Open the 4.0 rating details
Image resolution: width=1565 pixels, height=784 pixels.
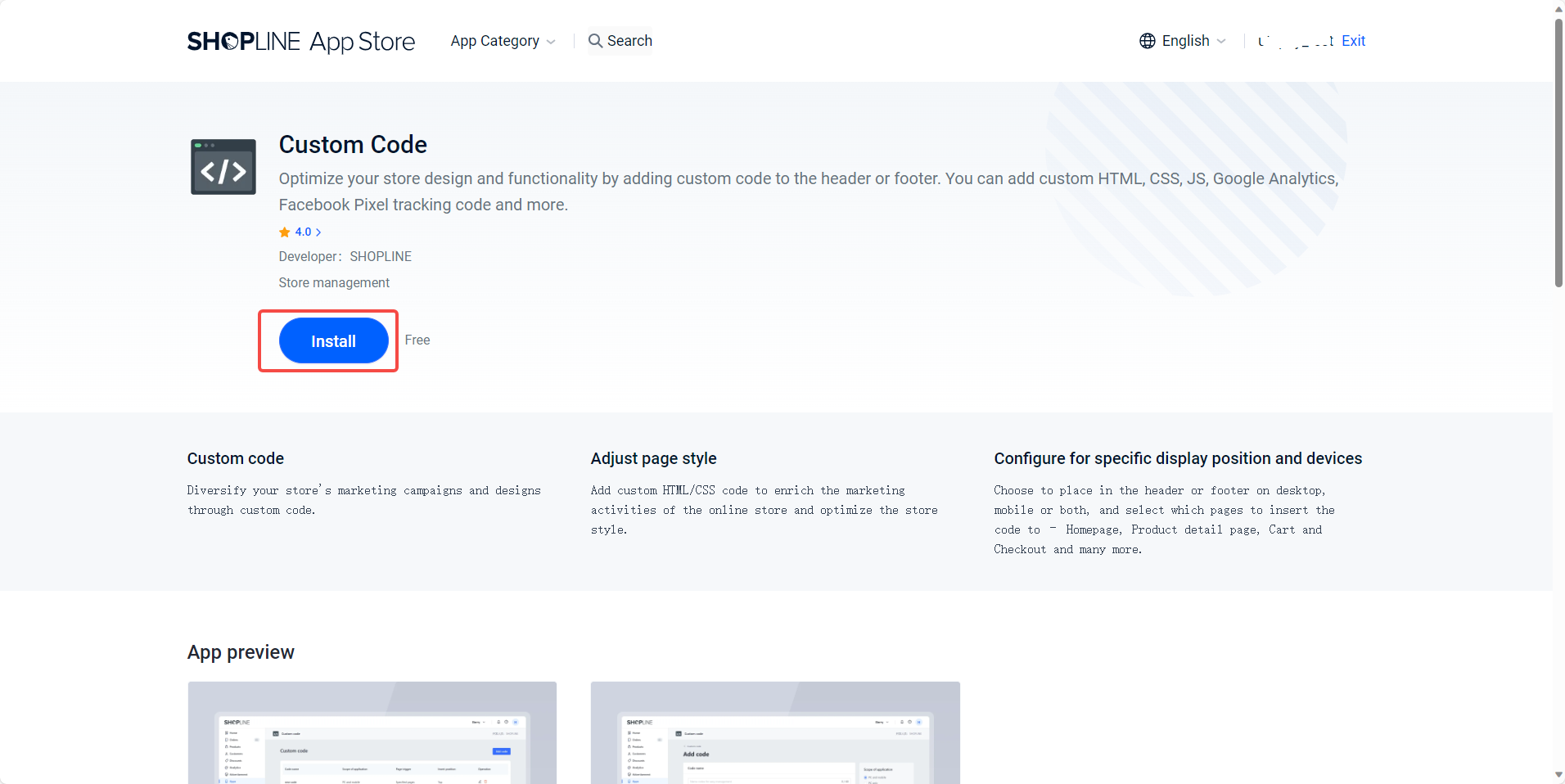coord(300,232)
